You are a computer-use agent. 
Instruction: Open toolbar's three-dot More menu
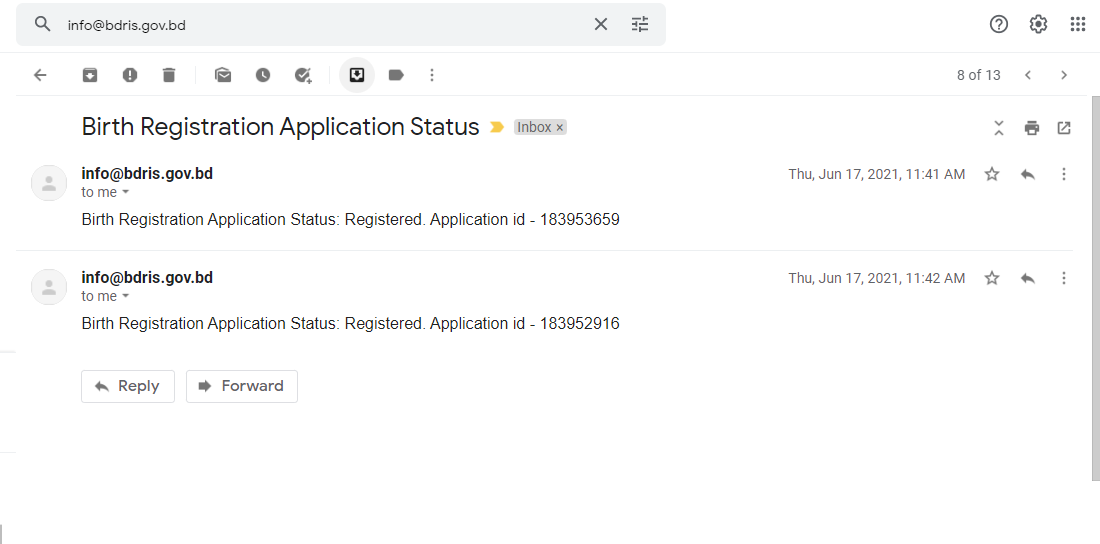[x=432, y=75]
